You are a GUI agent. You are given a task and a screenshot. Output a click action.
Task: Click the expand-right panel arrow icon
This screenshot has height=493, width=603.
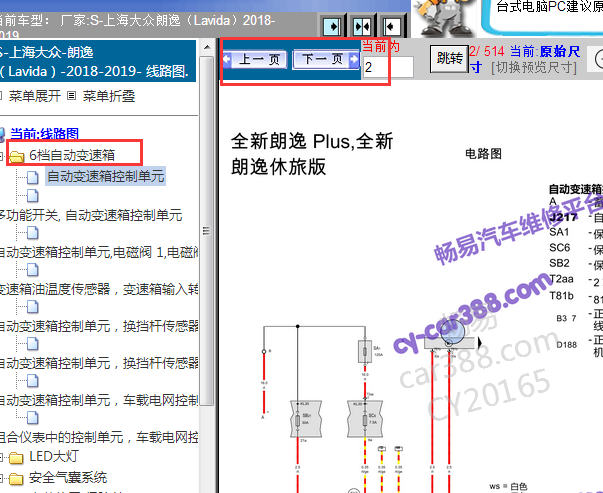pyautogui.click(x=332, y=26)
